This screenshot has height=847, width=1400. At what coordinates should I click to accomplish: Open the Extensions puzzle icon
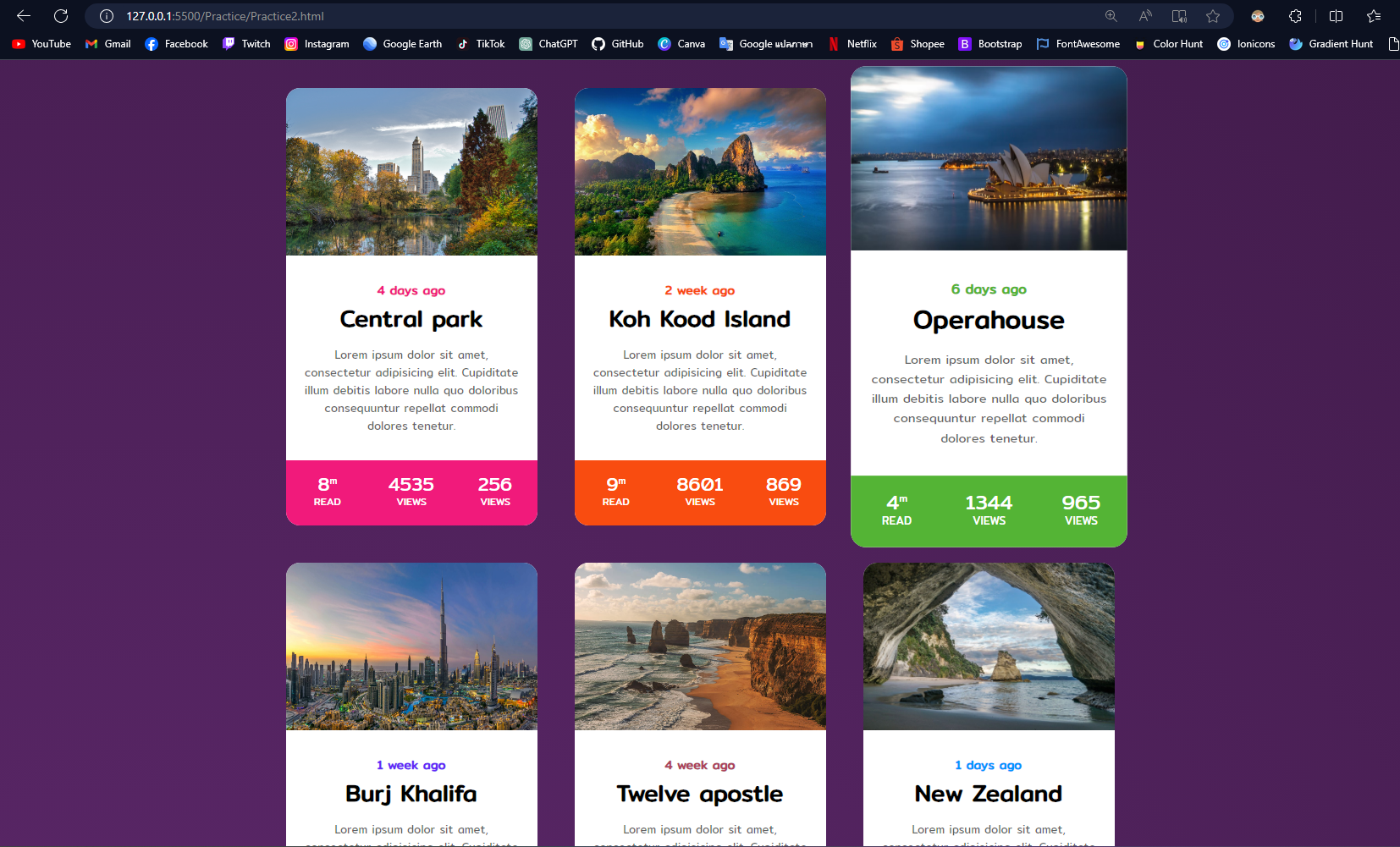[1295, 16]
